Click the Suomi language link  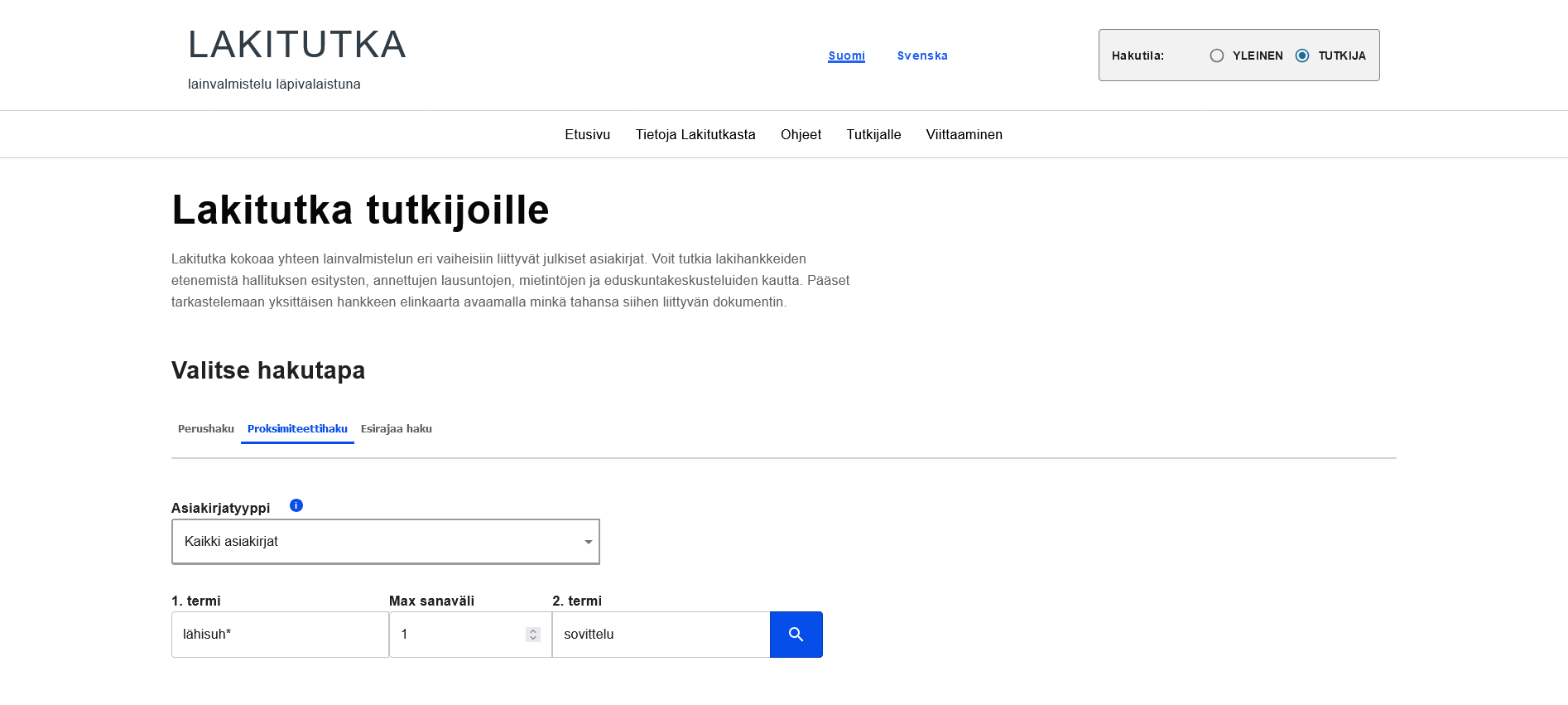coord(846,56)
